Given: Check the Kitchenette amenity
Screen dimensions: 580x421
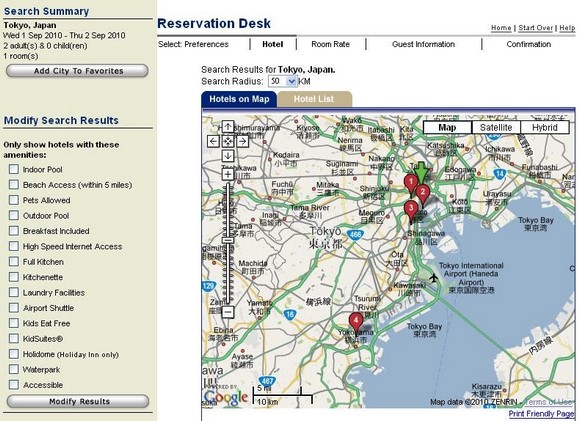Looking at the screenshot, I should tap(14, 277).
